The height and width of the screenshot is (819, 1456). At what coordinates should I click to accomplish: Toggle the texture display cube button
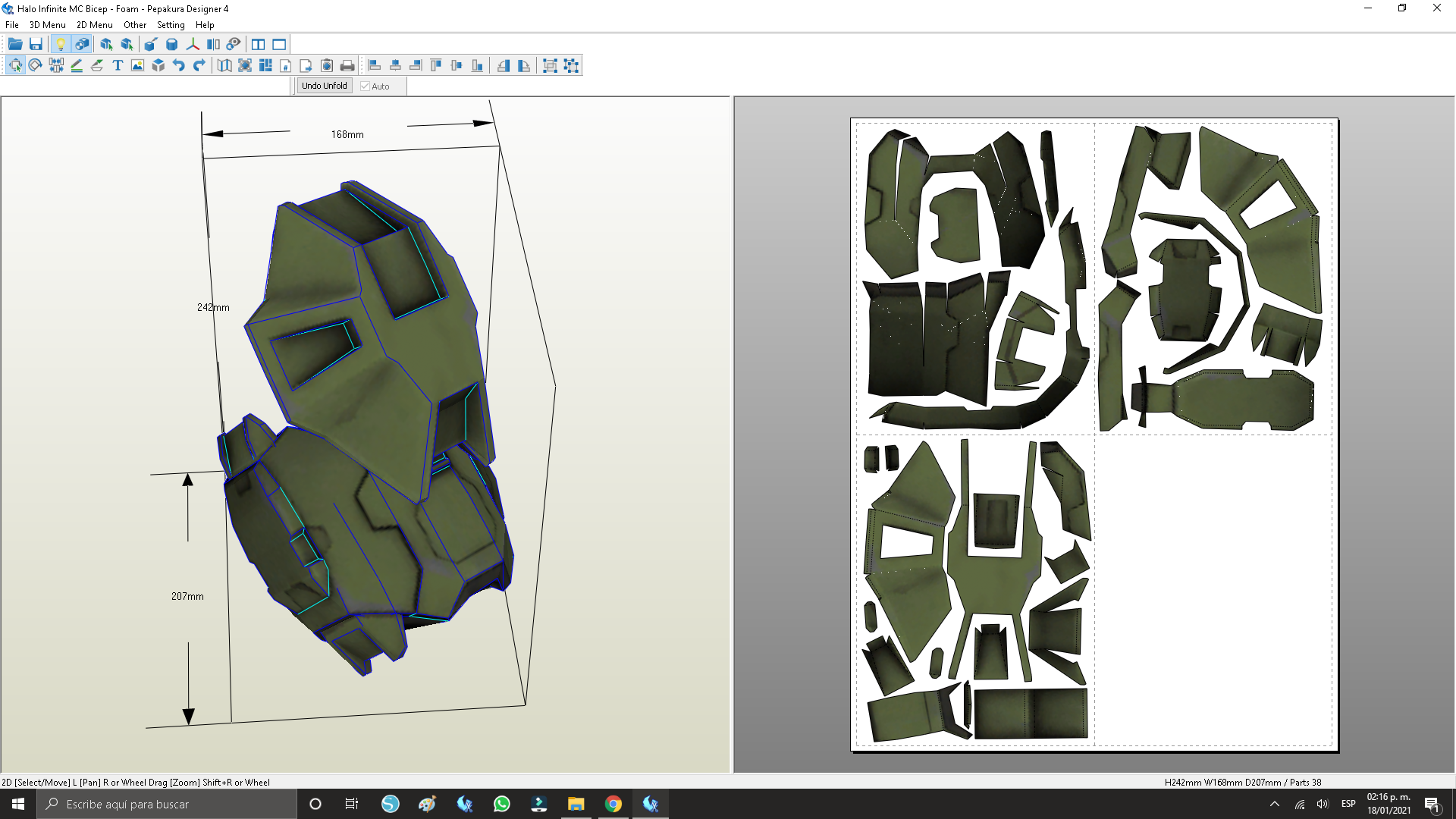pos(81,44)
